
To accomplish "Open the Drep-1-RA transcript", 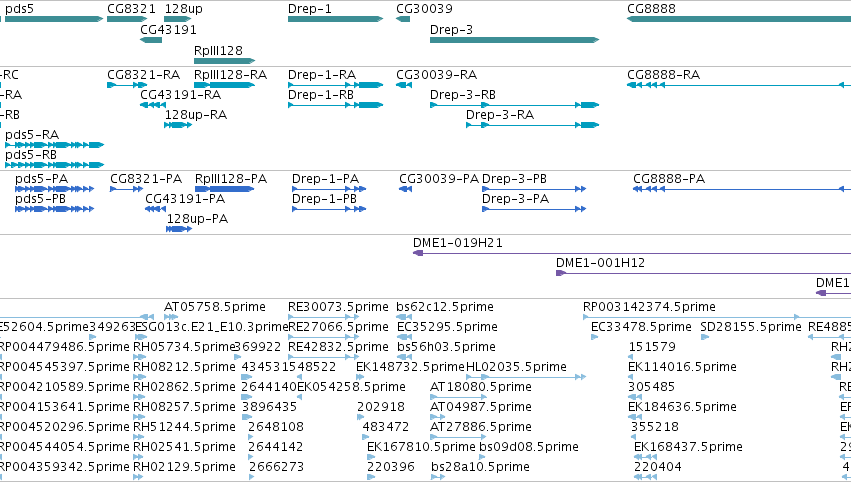I will (x=335, y=85).
